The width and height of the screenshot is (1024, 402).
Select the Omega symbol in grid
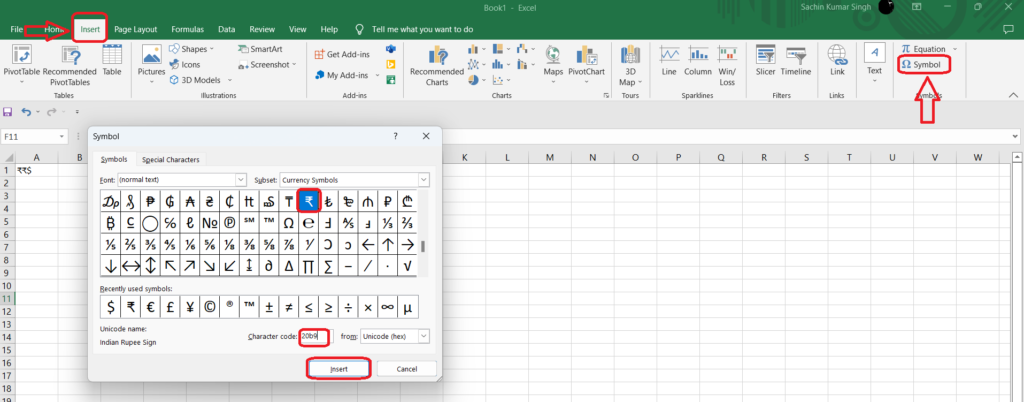click(x=289, y=223)
